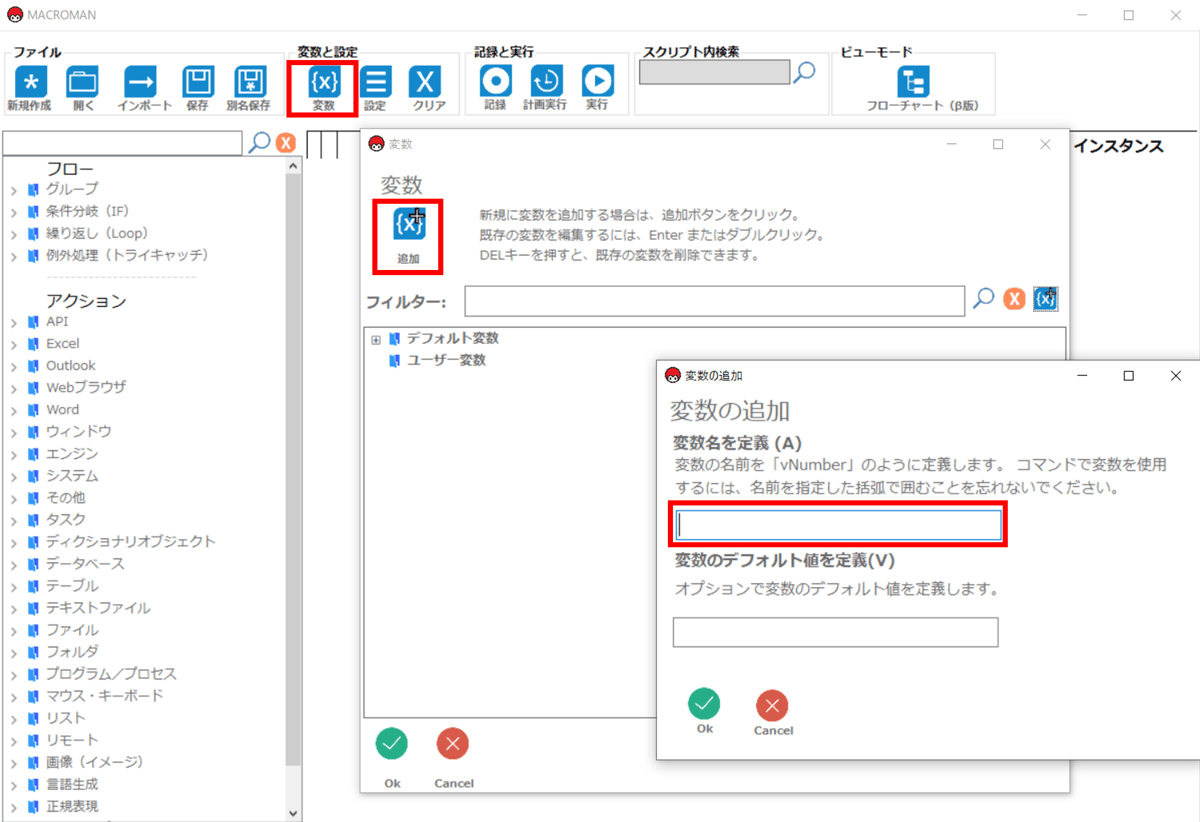The height and width of the screenshot is (822, 1200).
Task: Run the script with 実行 icon
Action: 597,82
